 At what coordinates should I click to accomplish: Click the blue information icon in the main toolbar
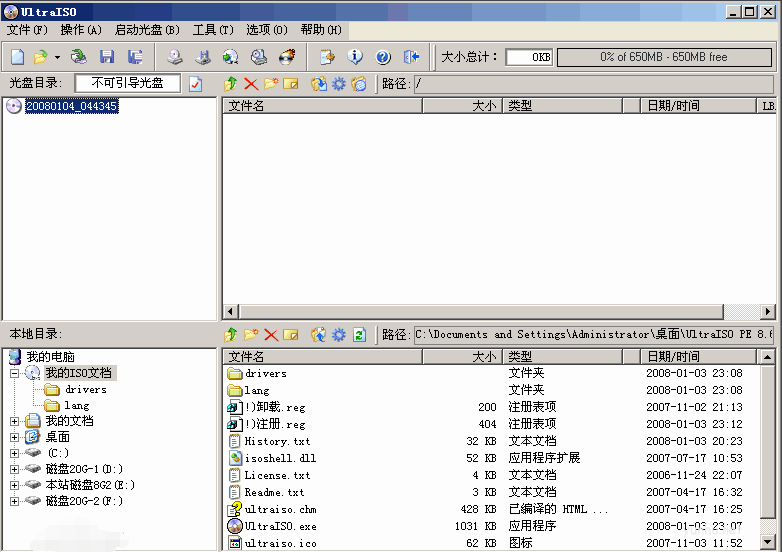tap(355, 57)
